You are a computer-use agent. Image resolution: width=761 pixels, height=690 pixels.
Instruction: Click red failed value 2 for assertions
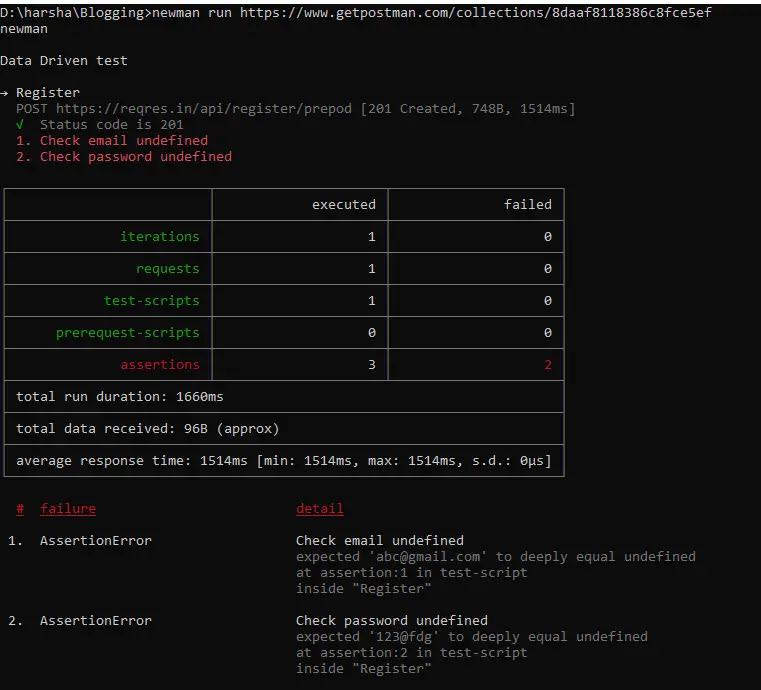click(x=548, y=365)
